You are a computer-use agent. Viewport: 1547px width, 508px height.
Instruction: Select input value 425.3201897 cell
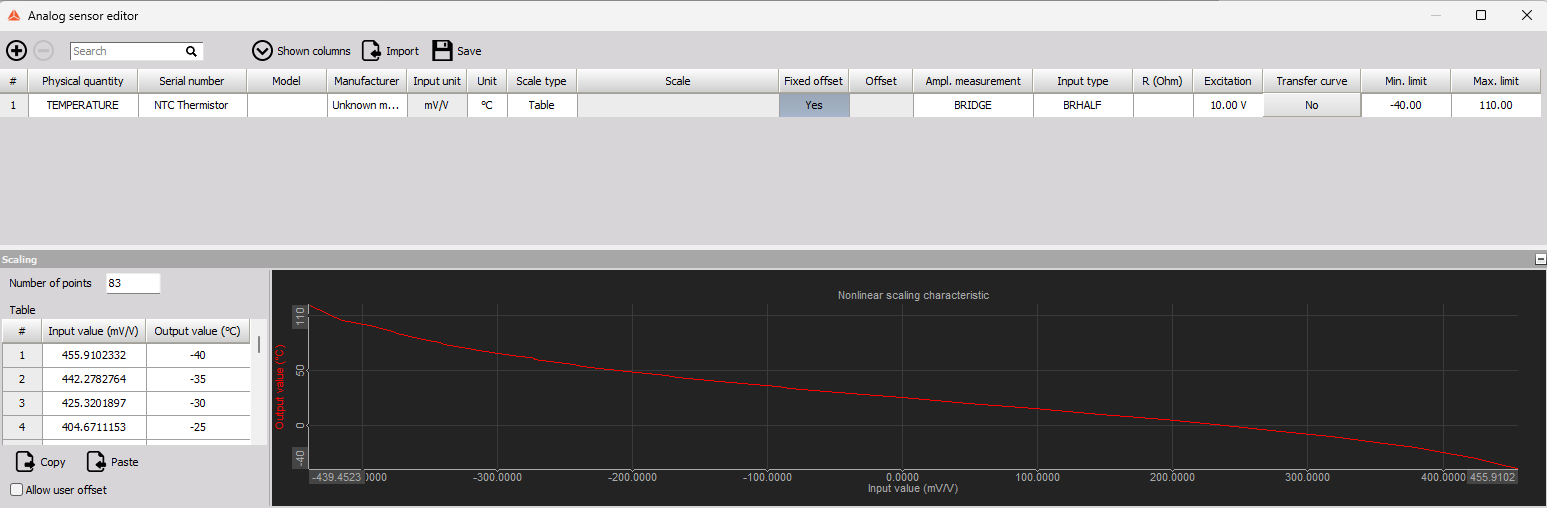coord(94,404)
